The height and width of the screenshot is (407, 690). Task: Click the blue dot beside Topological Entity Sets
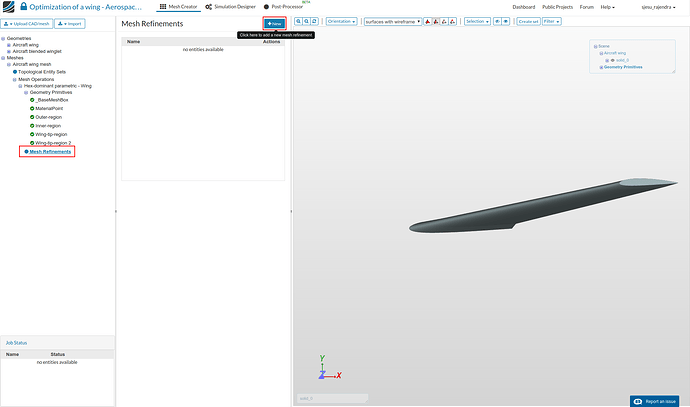coord(15,72)
